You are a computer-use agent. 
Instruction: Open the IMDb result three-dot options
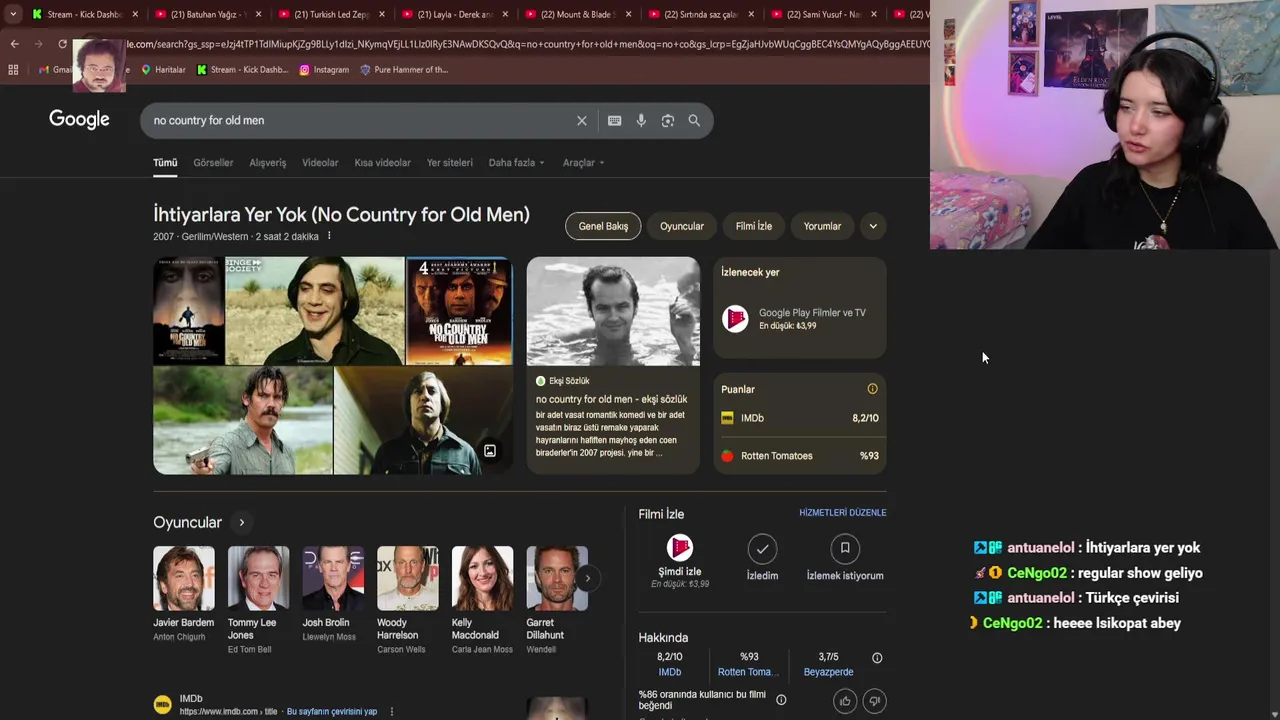click(392, 712)
